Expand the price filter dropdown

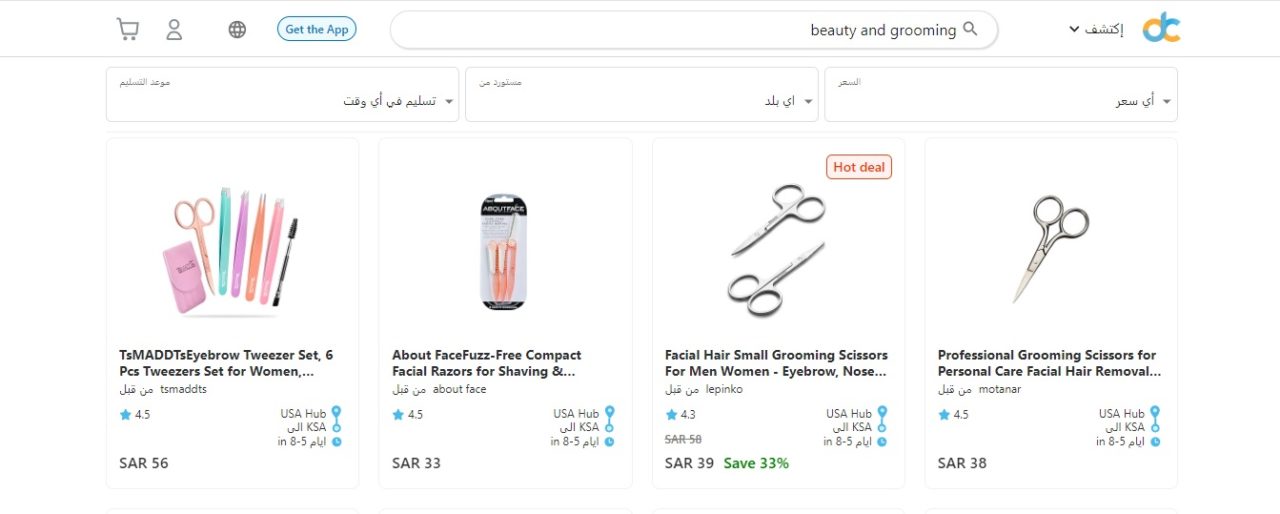pos(1001,95)
